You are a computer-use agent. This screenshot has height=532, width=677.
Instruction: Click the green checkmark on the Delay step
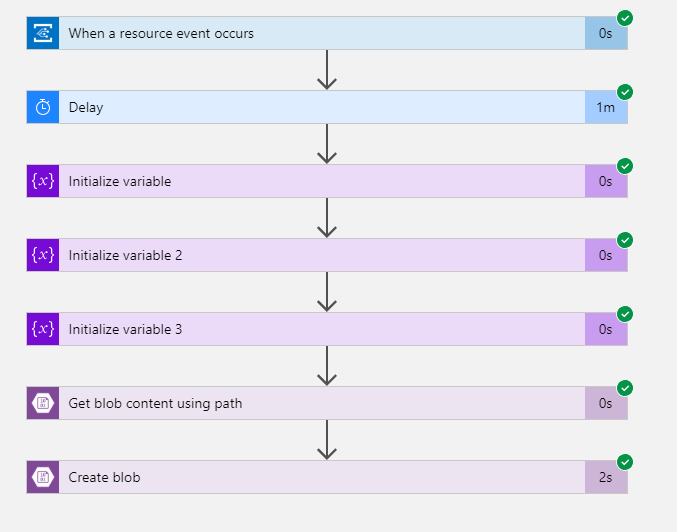(625, 92)
